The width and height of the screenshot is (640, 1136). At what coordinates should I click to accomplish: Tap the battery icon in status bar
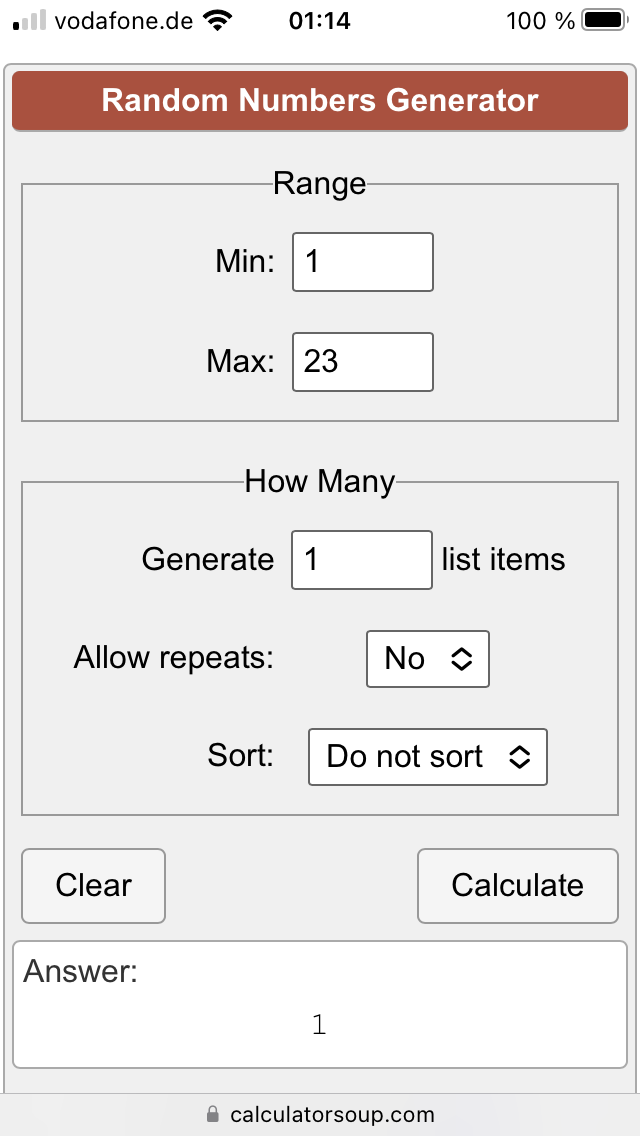click(x=604, y=21)
